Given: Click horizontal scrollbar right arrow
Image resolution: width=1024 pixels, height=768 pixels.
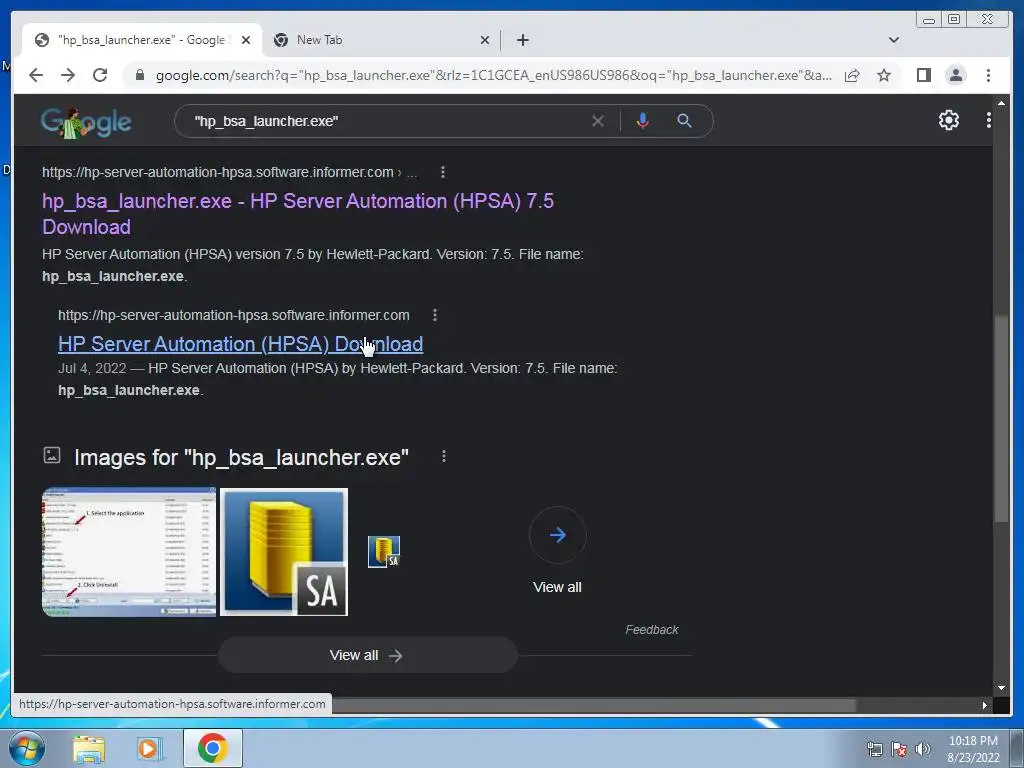Looking at the screenshot, I should pos(984,705).
